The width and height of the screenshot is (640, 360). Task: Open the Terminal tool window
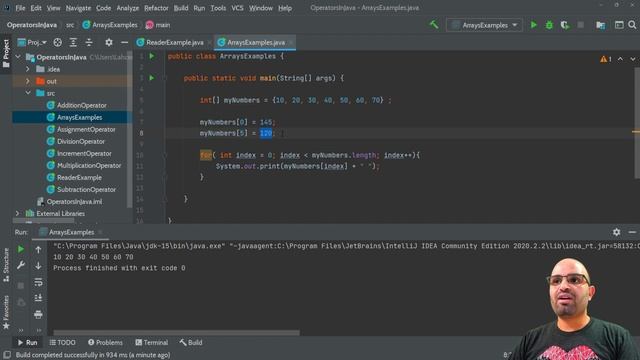pyautogui.click(x=151, y=342)
